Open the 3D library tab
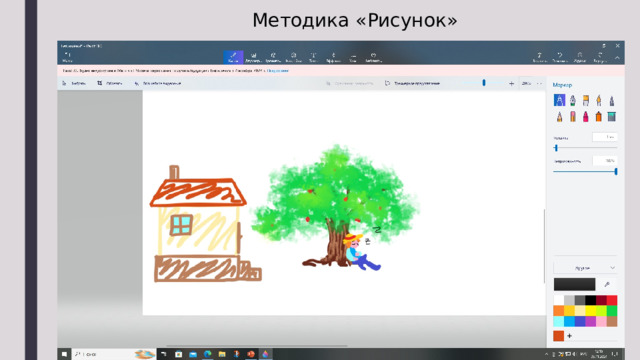The width and height of the screenshot is (640, 360). 373,57
